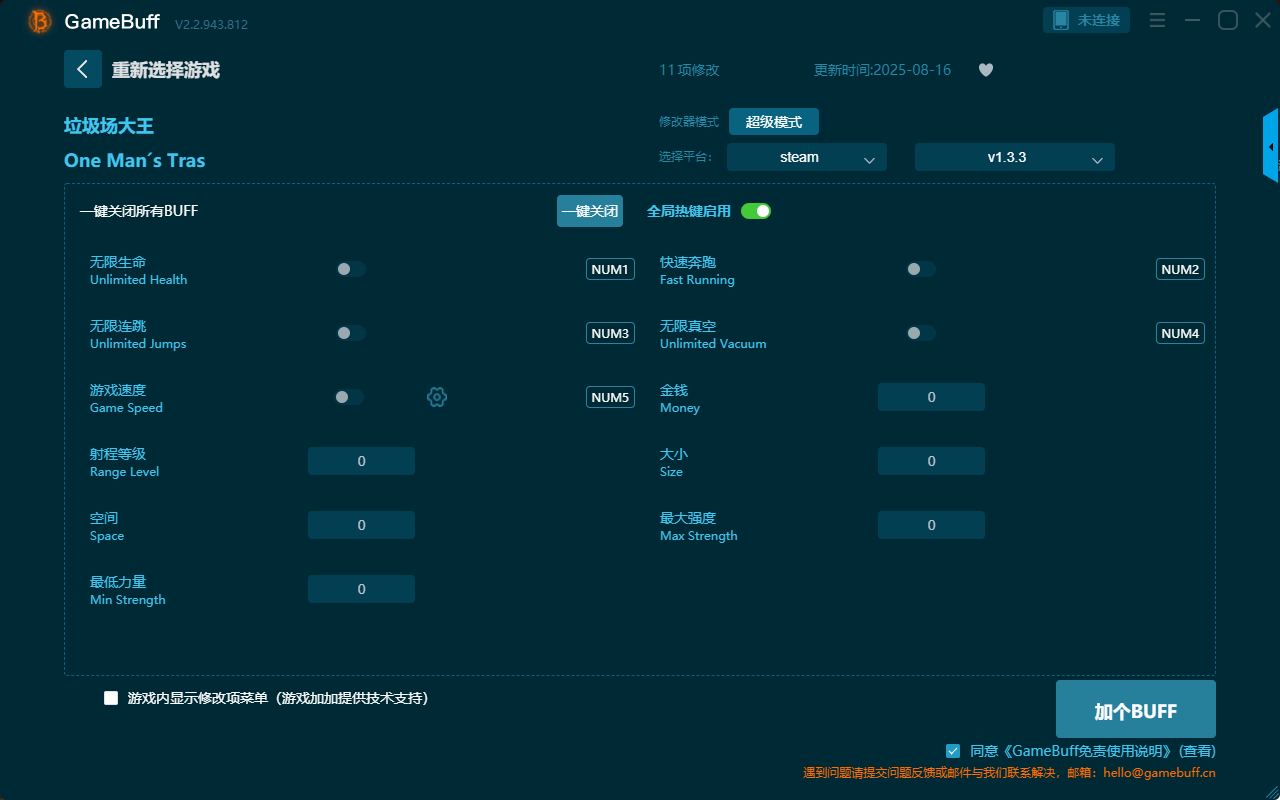Click the Min Strength value field

pos(361,589)
